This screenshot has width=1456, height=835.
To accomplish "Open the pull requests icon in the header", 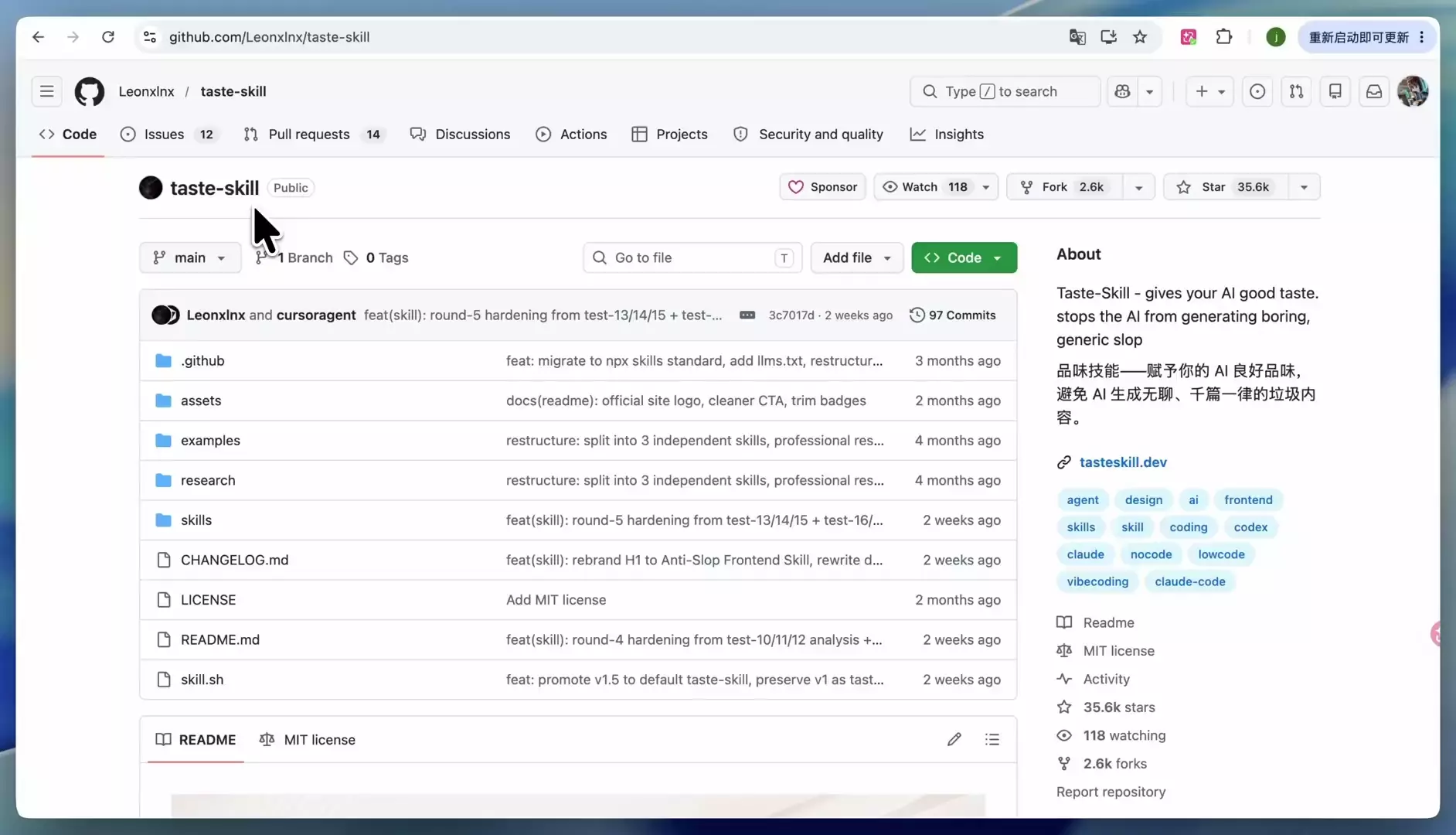I will (x=1296, y=91).
